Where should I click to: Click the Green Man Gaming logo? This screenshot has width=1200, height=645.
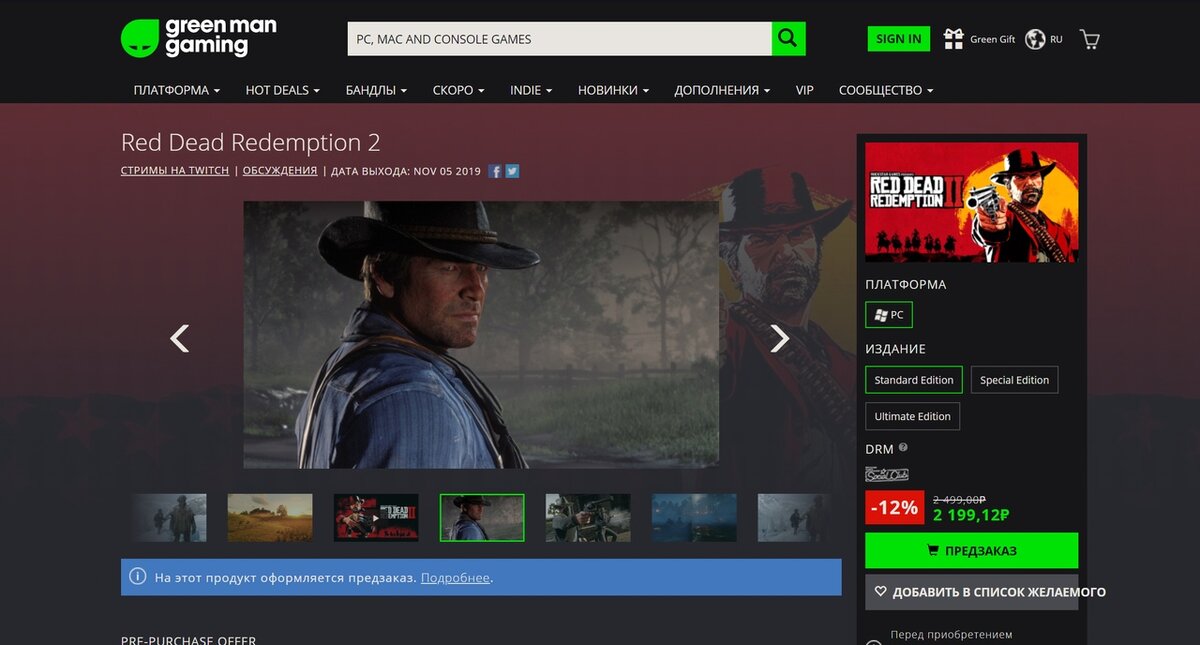pos(198,38)
